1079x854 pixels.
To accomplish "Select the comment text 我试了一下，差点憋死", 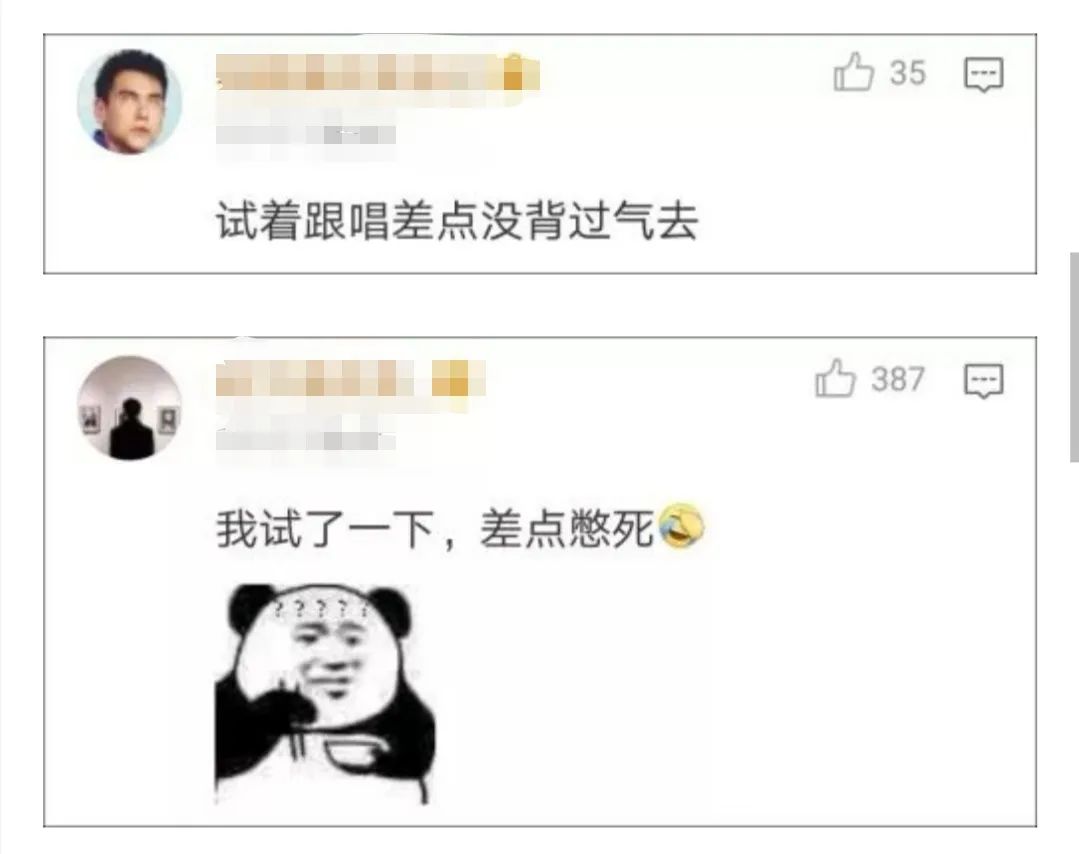I will (435, 529).
